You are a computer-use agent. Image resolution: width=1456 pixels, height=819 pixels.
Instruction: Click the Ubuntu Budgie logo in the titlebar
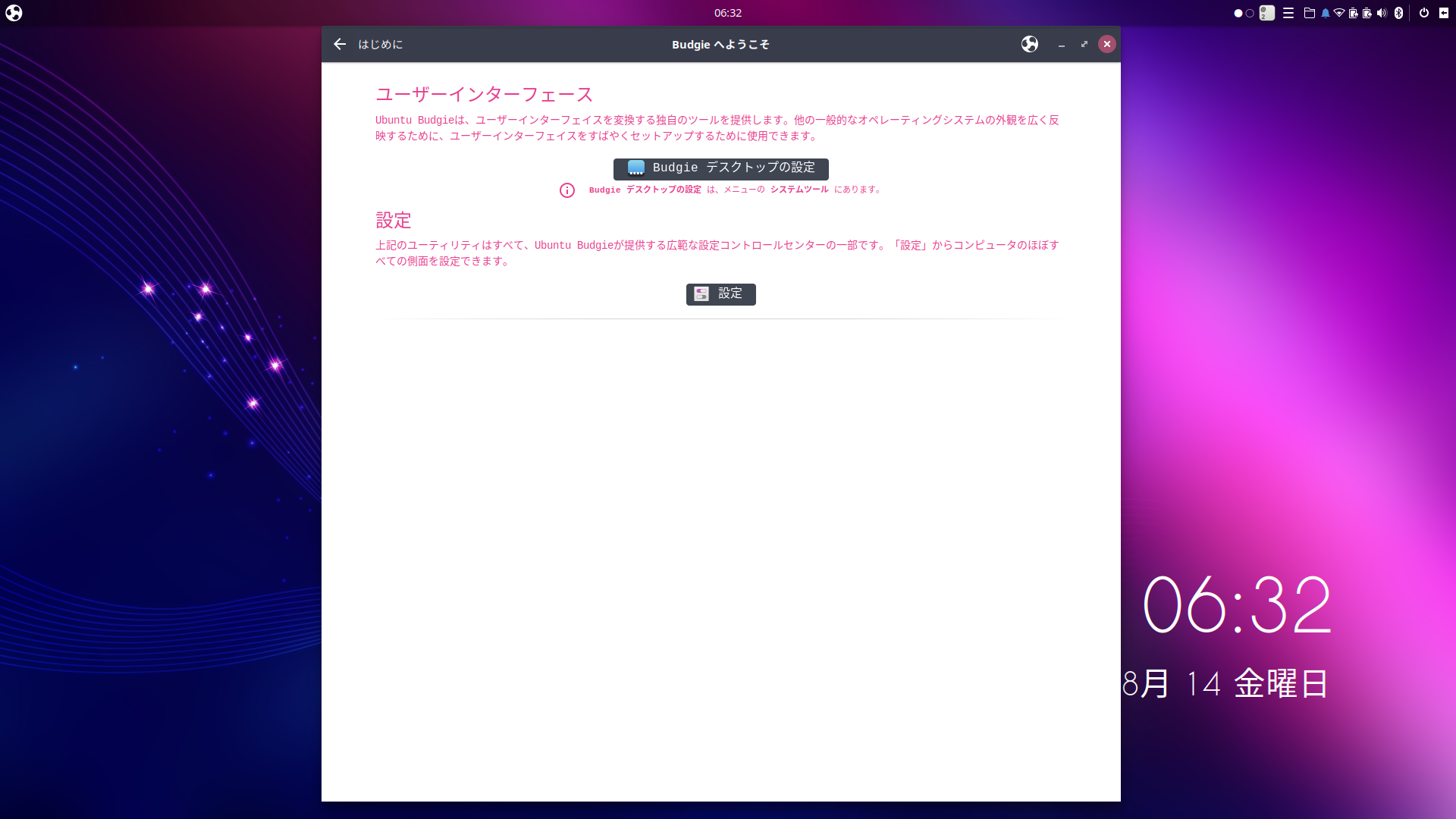point(1029,44)
